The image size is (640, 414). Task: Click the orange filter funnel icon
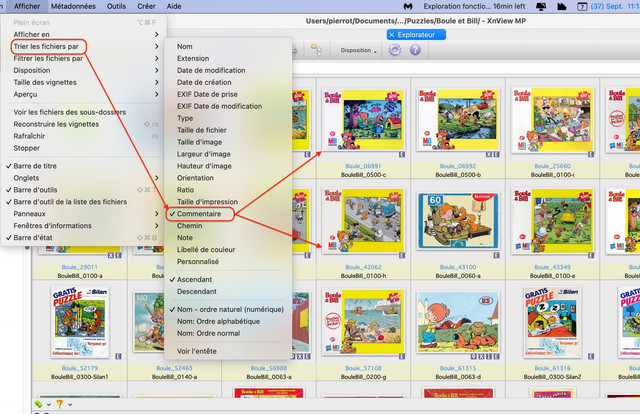tap(60, 404)
